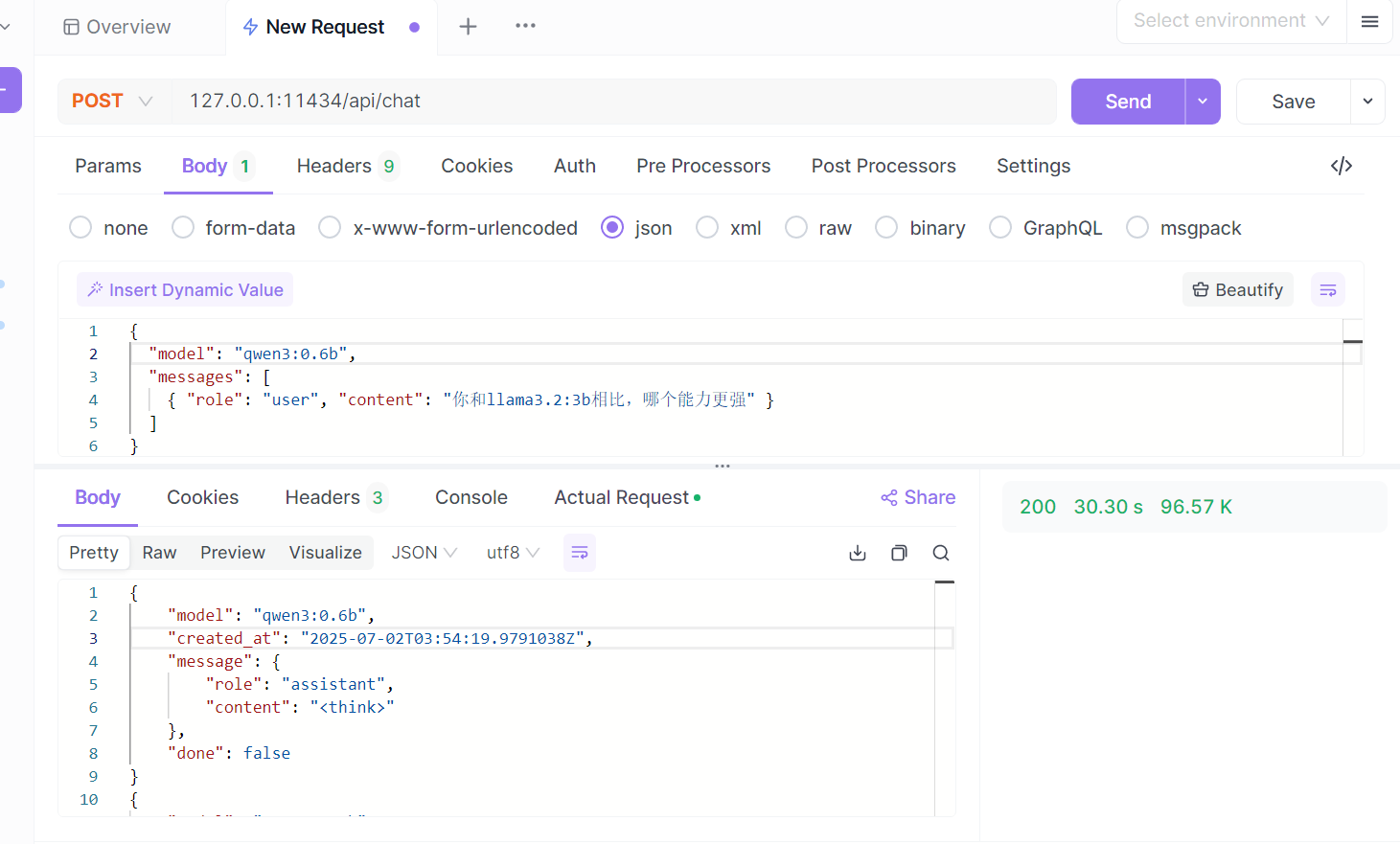
Task: Expand the Select environment dropdown
Action: pyautogui.click(x=1230, y=21)
